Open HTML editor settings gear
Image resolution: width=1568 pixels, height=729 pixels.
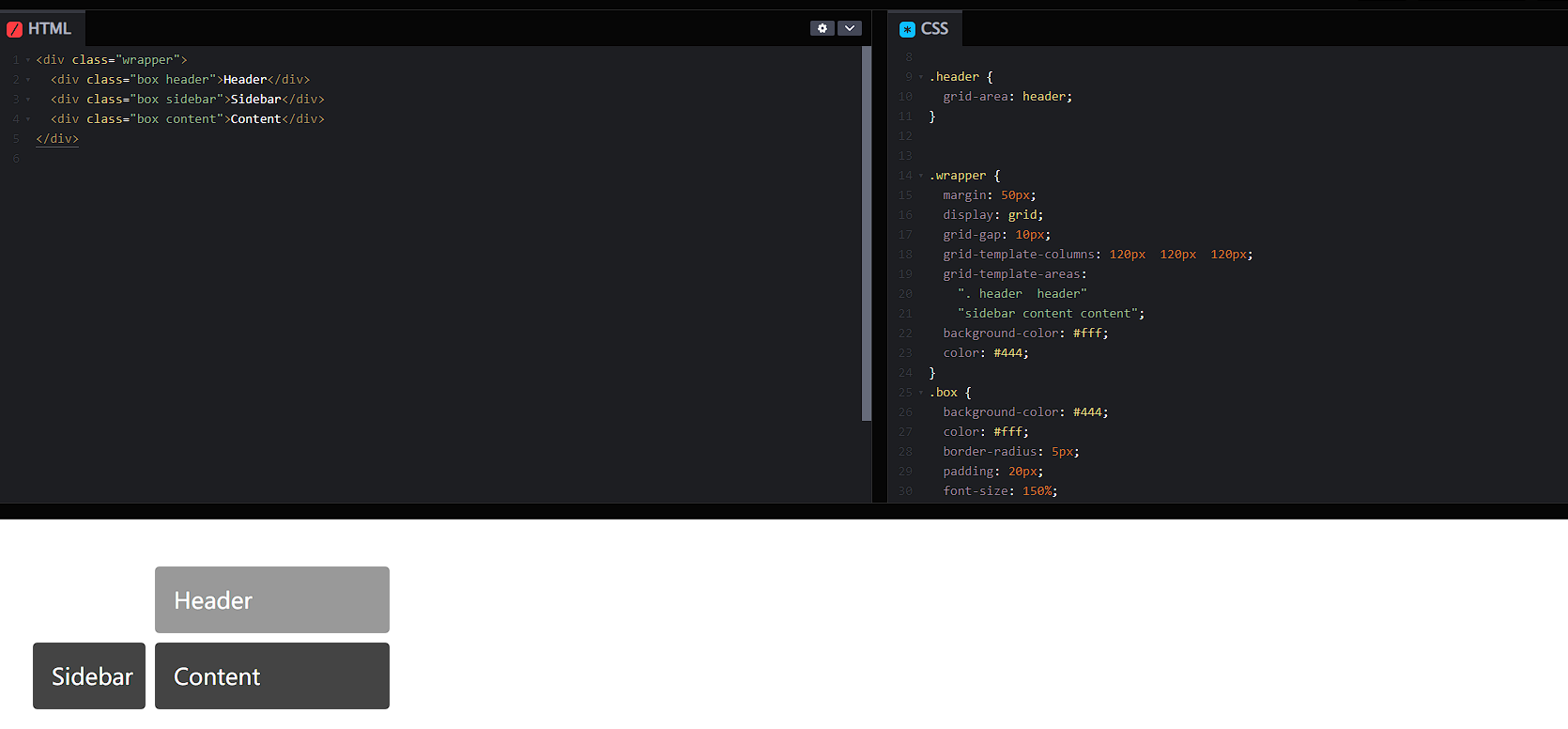coord(822,28)
